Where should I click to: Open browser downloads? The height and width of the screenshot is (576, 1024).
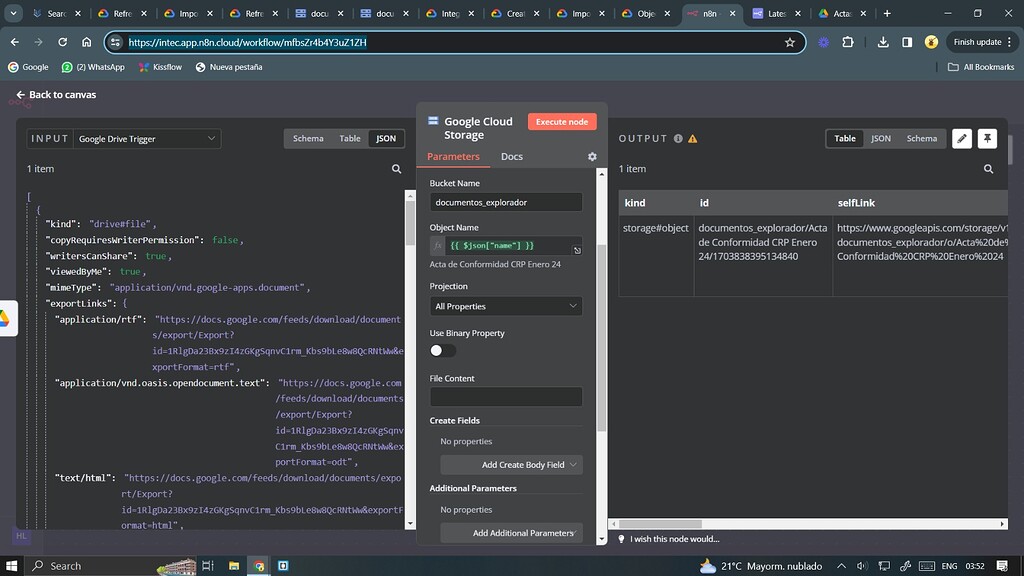[883, 42]
